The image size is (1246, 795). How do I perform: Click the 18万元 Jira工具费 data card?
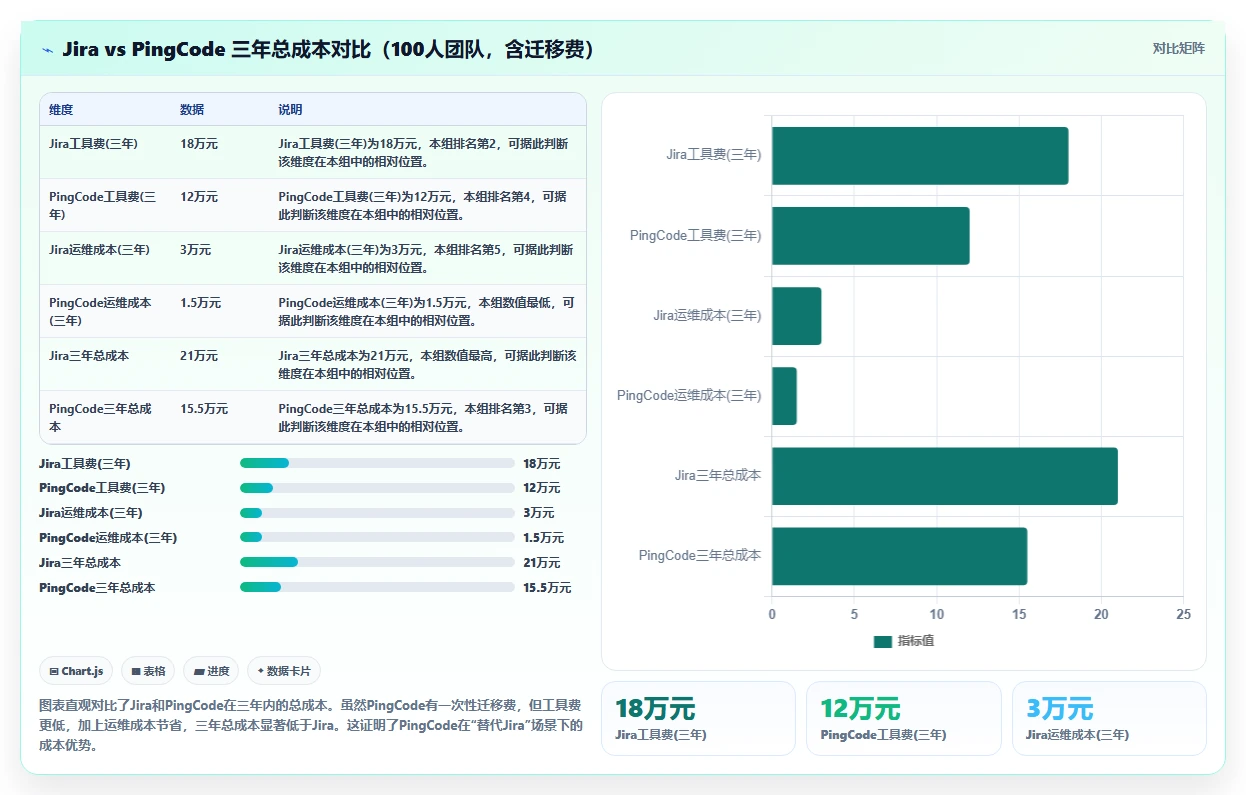tap(698, 718)
